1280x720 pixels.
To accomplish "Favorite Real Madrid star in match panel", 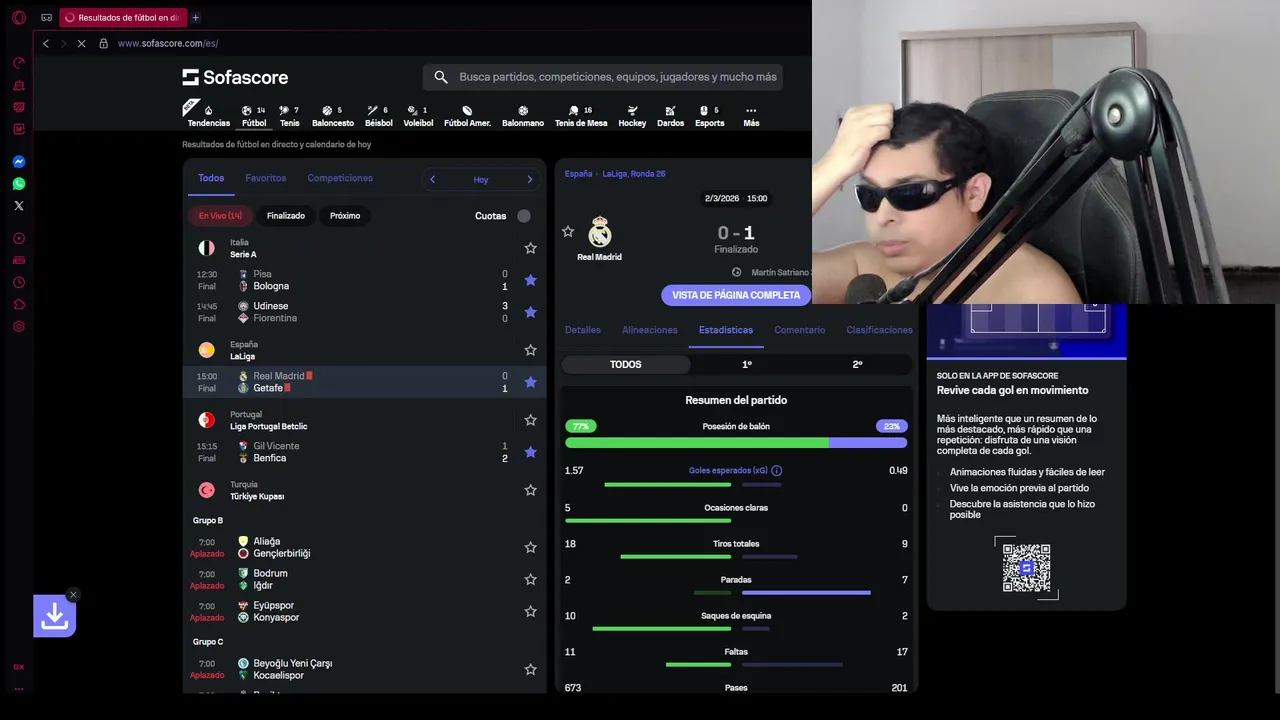I will click(x=568, y=232).
